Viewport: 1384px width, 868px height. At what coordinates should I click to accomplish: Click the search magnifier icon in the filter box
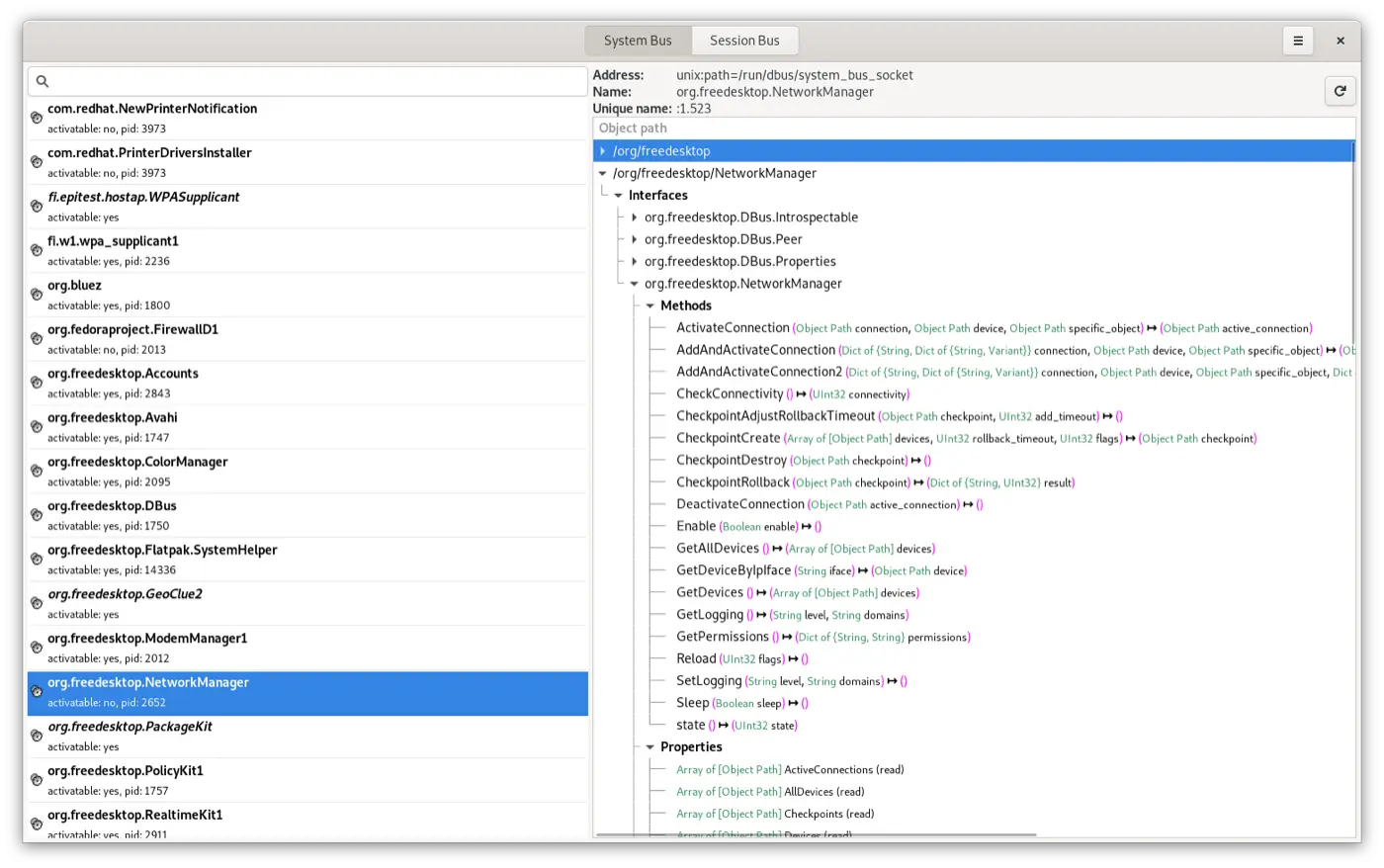click(43, 81)
